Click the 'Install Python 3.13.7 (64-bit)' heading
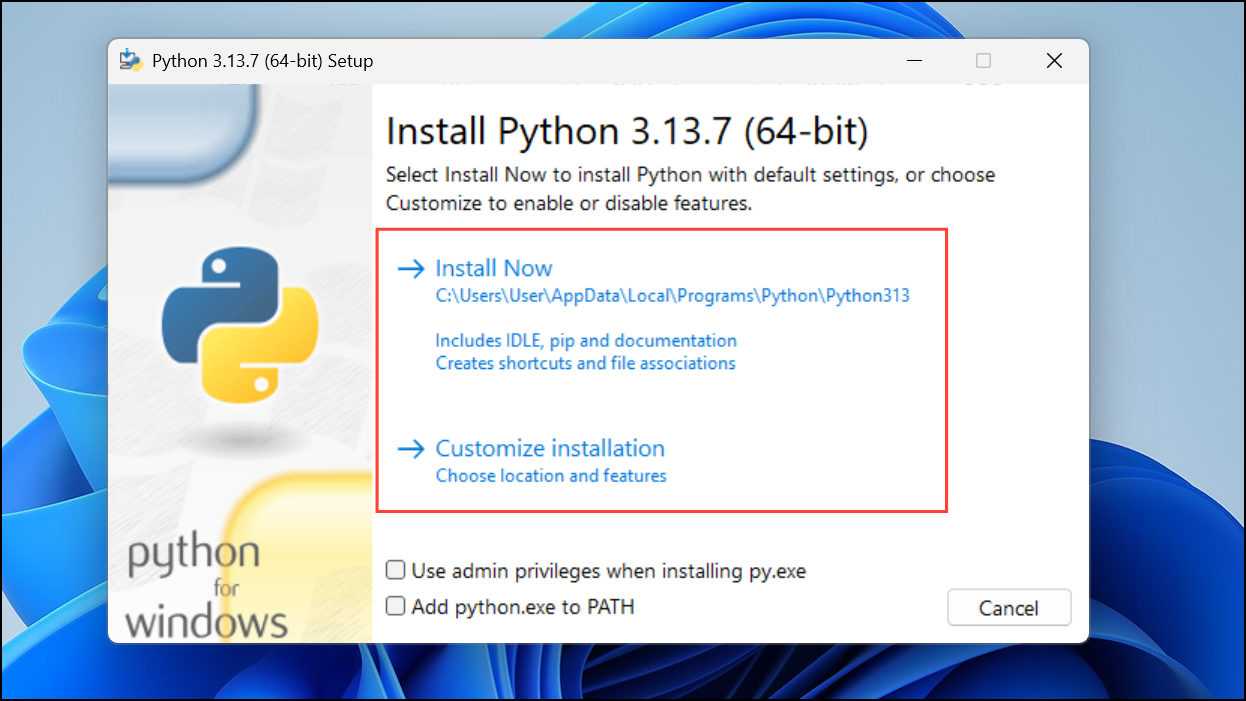Viewport: 1246px width, 701px height. tap(627, 132)
